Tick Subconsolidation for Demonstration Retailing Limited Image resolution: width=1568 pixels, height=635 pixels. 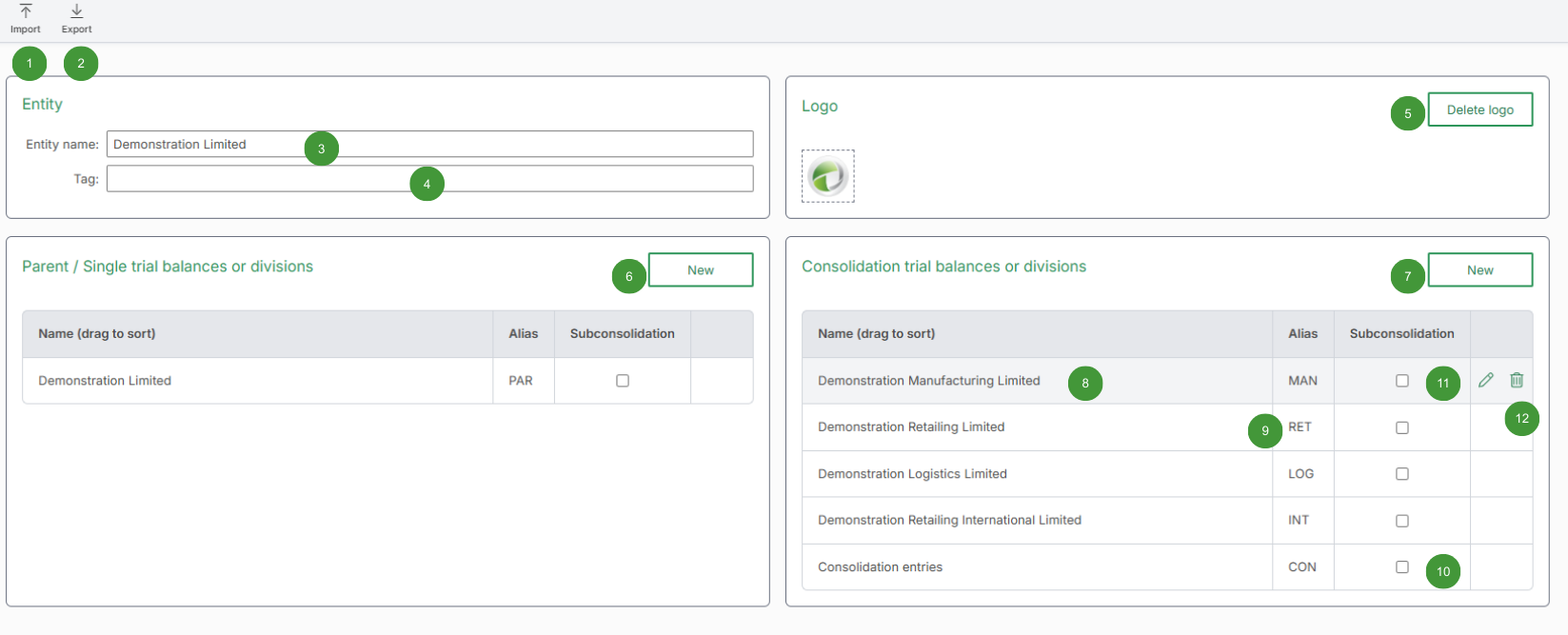point(1401,427)
